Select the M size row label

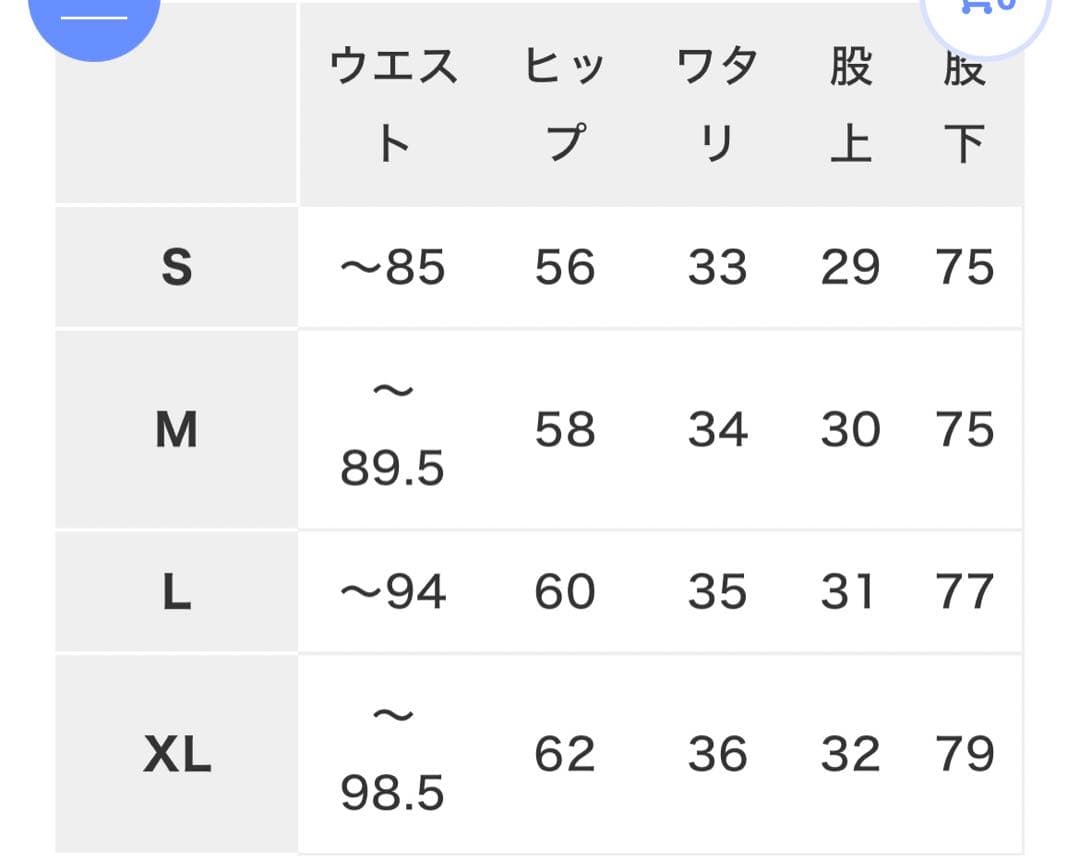(x=175, y=430)
